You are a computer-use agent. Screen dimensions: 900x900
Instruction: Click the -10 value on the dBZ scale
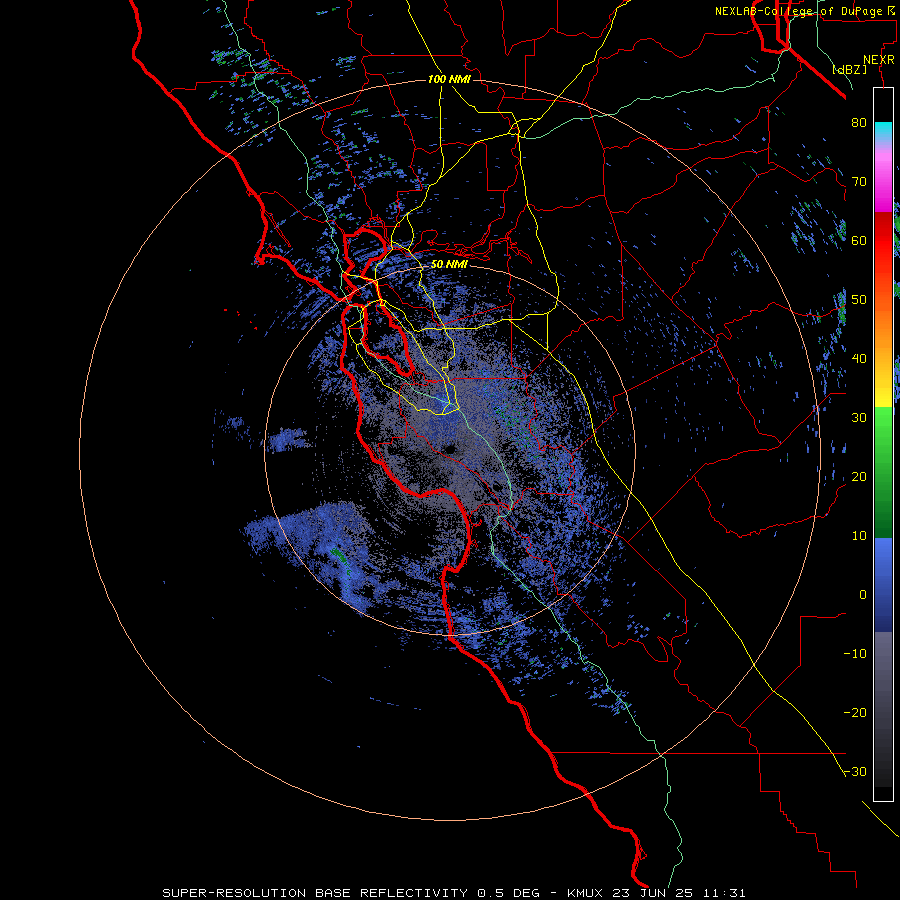pos(855,654)
